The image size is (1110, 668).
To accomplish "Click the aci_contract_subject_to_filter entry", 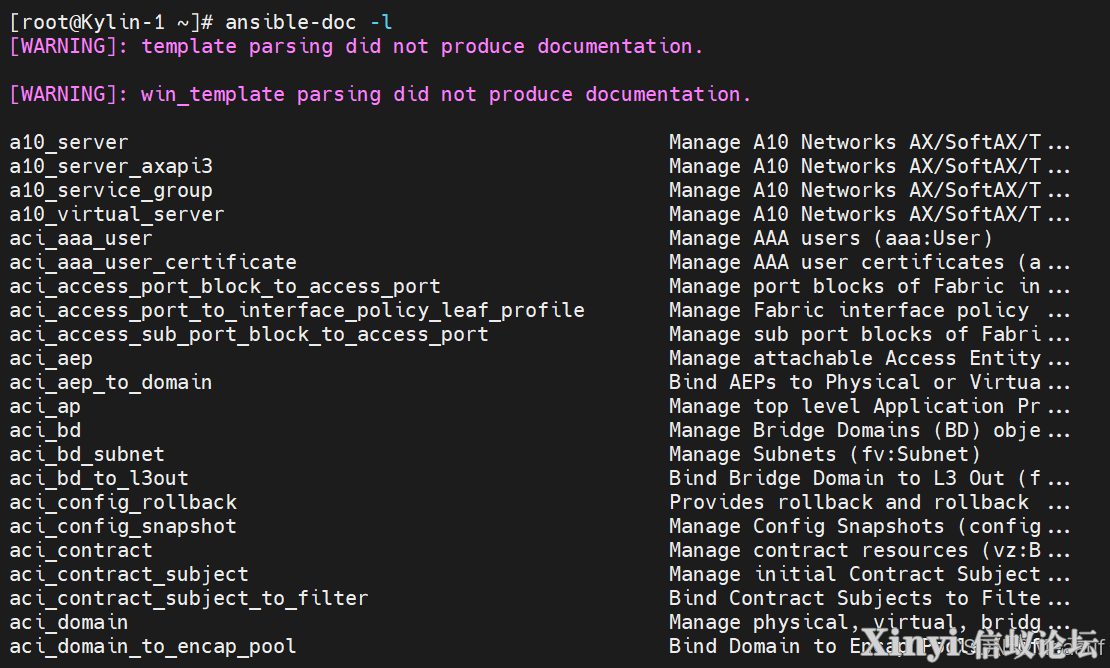I will point(189,599).
